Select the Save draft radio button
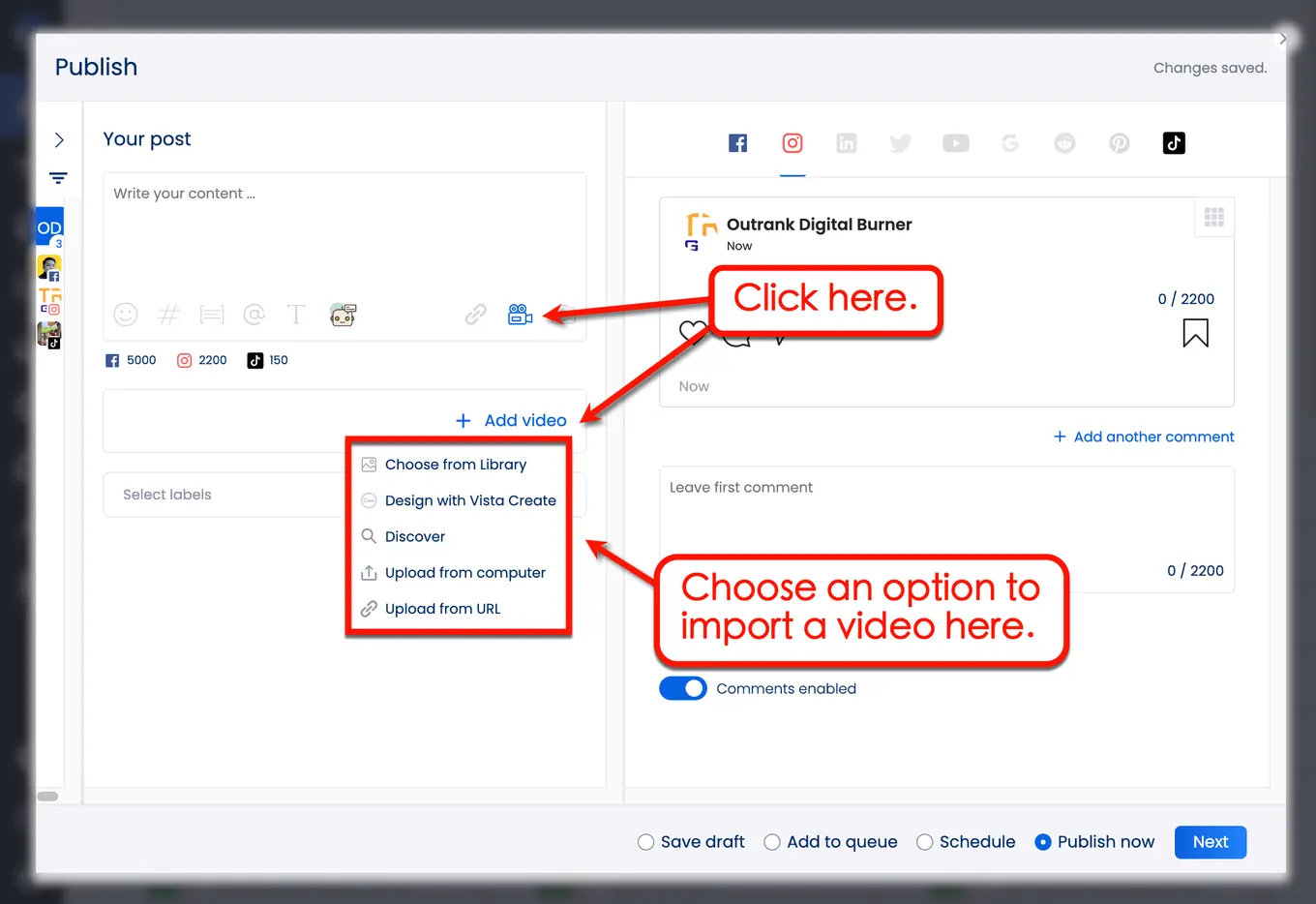 645,842
